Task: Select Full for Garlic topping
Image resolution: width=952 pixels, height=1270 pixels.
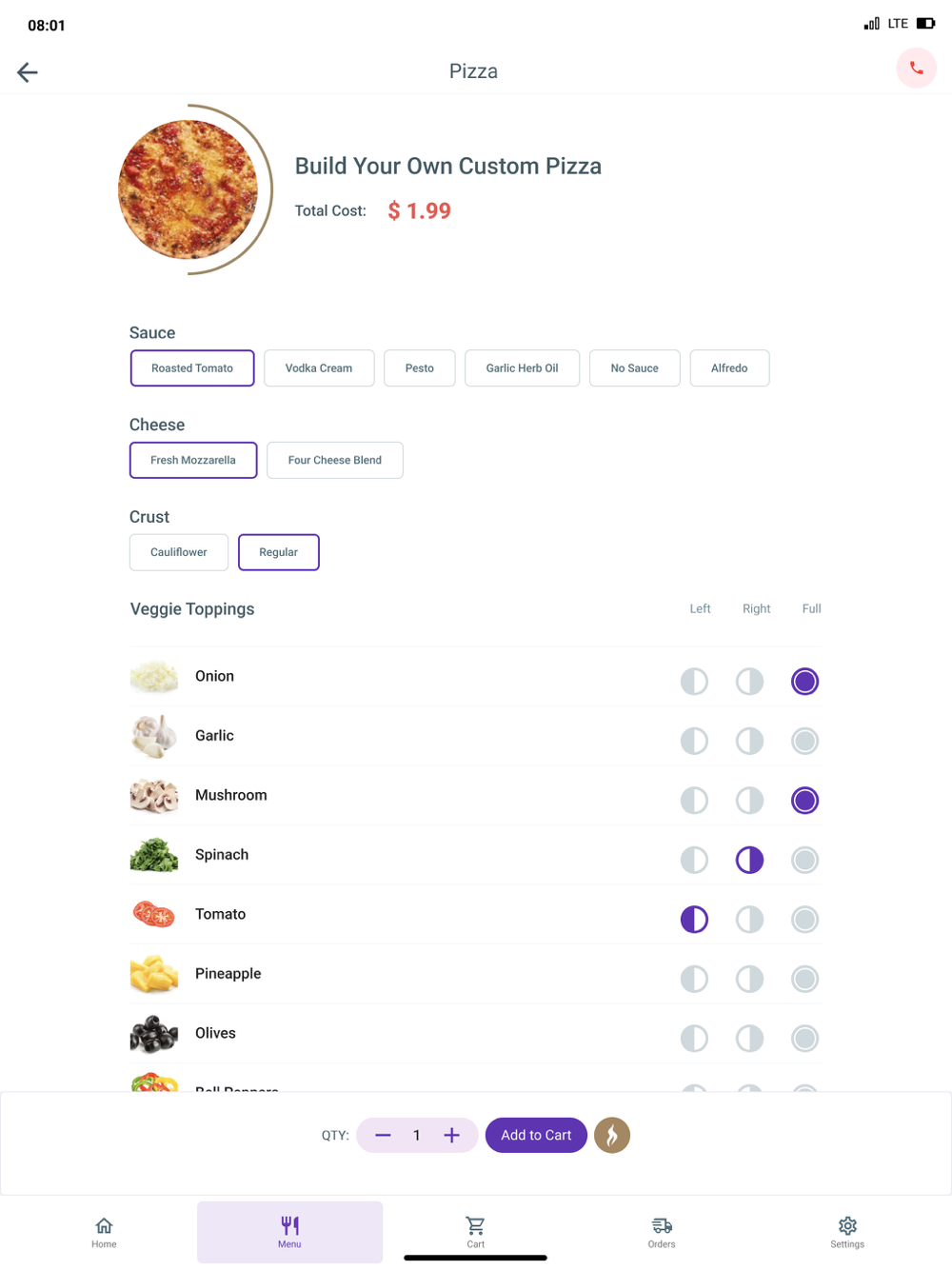Action: pos(804,741)
